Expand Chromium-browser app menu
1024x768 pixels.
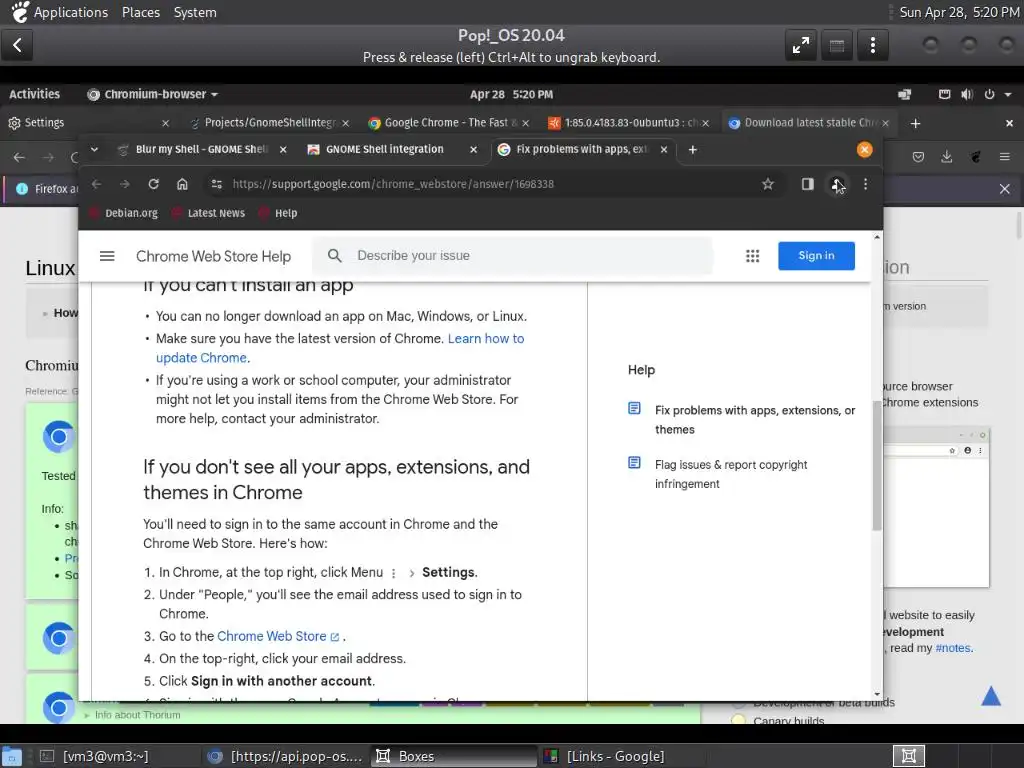(152, 95)
